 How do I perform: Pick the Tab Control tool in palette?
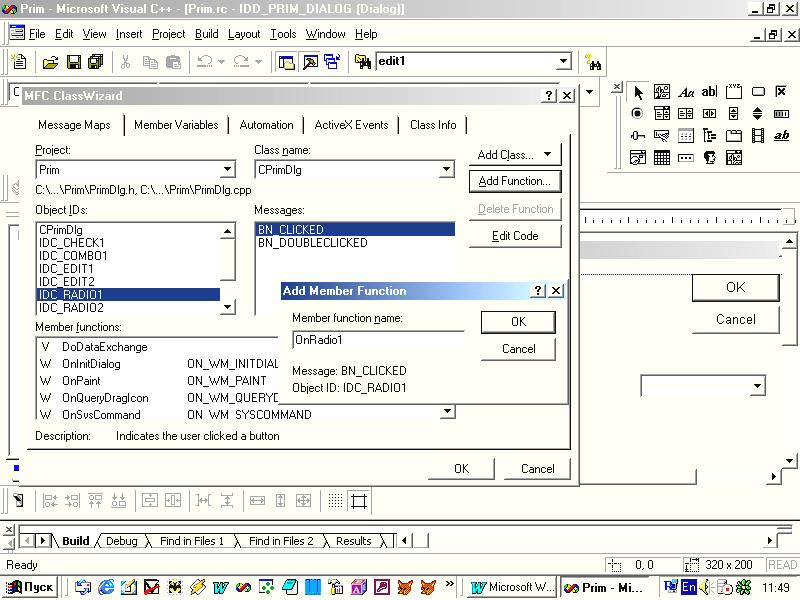pyautogui.click(x=734, y=136)
